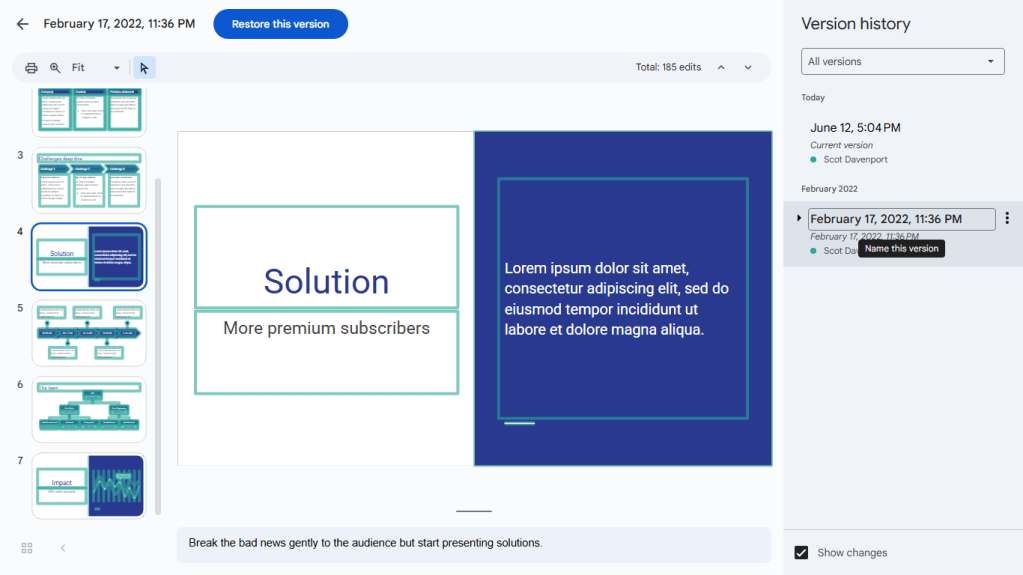Image resolution: width=1023 pixels, height=575 pixels.
Task: Collapse the filmstrip panel arrow
Action: click(63, 548)
